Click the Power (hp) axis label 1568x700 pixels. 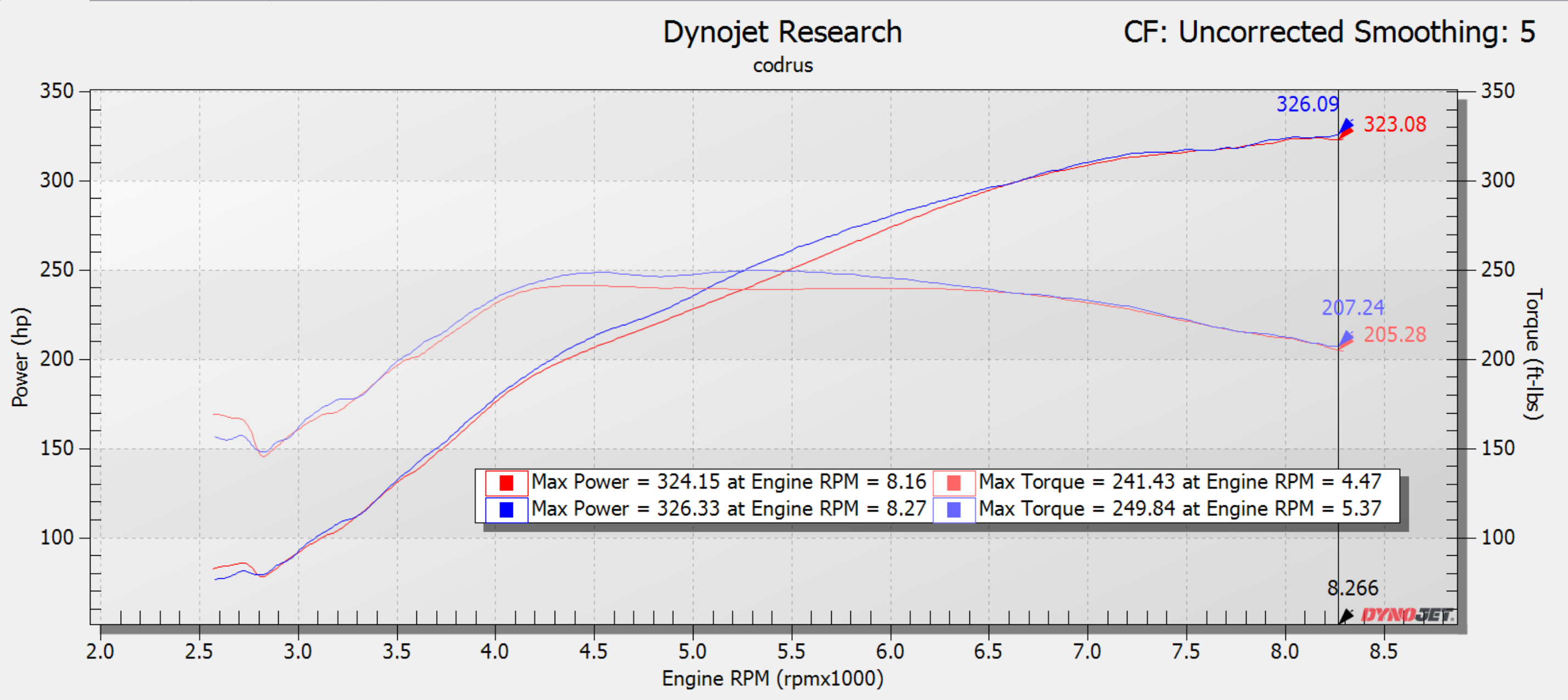tap(20, 357)
